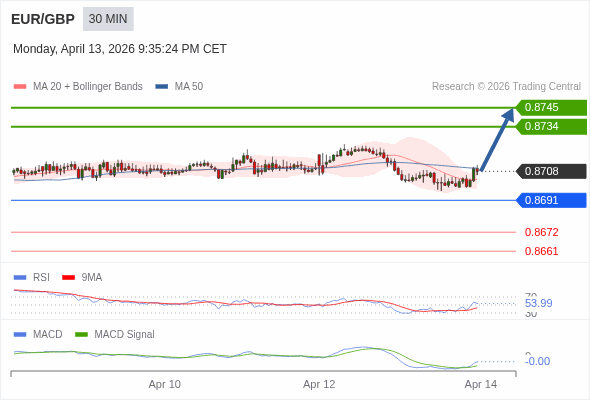Click the 'MA 50' legend label
This screenshot has height=400, width=590.
tap(189, 87)
